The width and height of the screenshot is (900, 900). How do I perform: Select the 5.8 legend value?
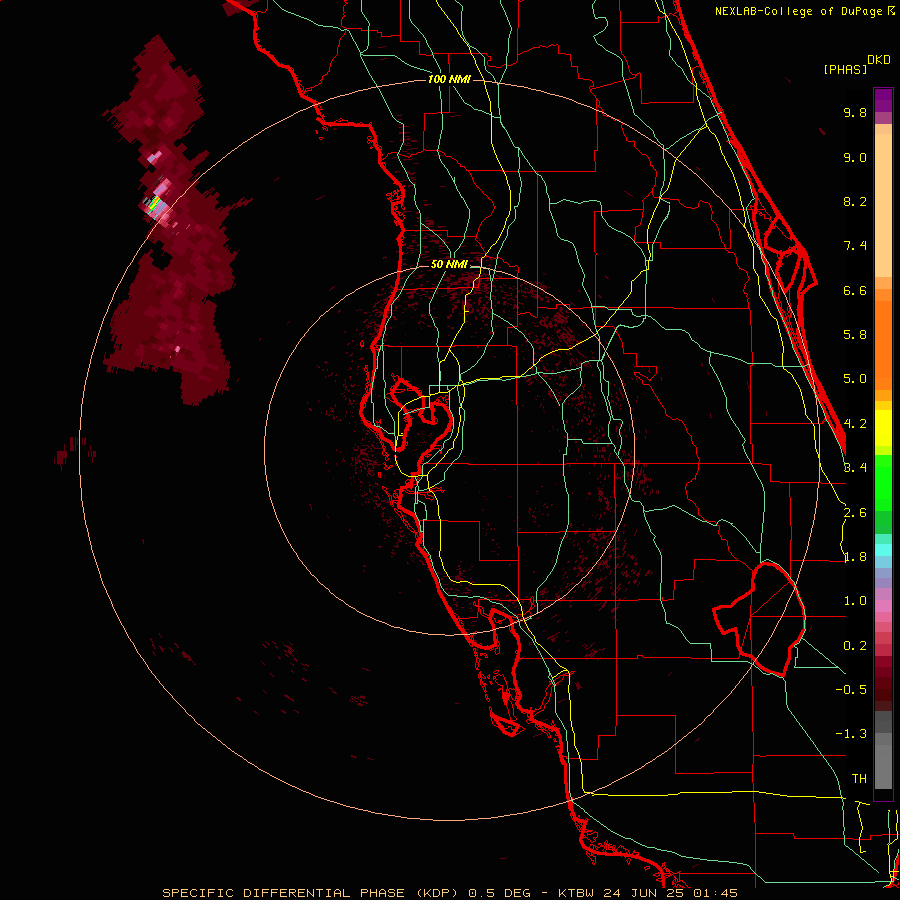pos(855,335)
